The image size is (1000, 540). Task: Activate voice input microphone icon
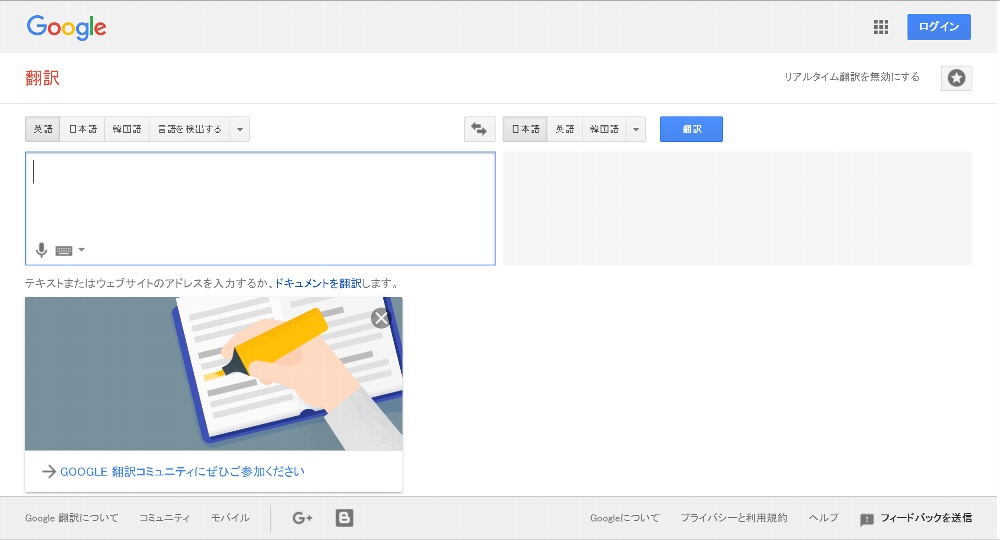(41, 250)
